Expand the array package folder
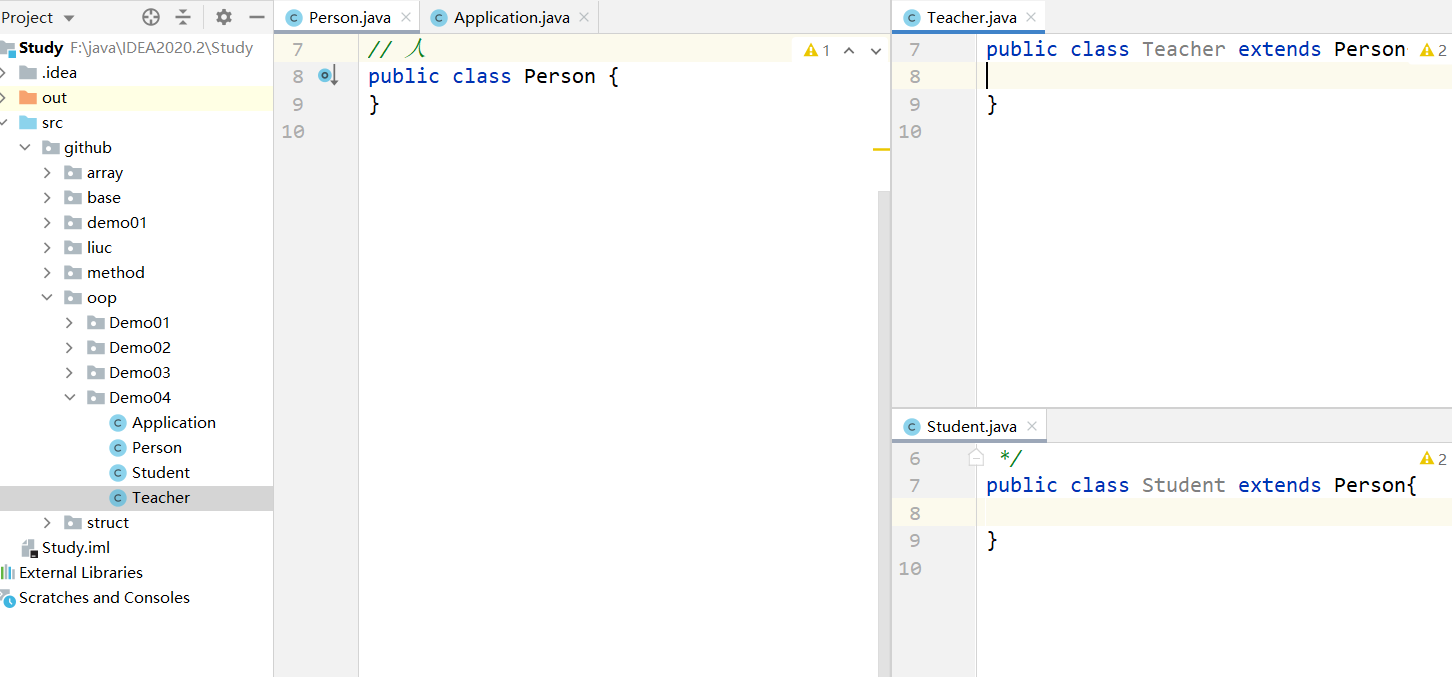1452x677 pixels. point(47,173)
